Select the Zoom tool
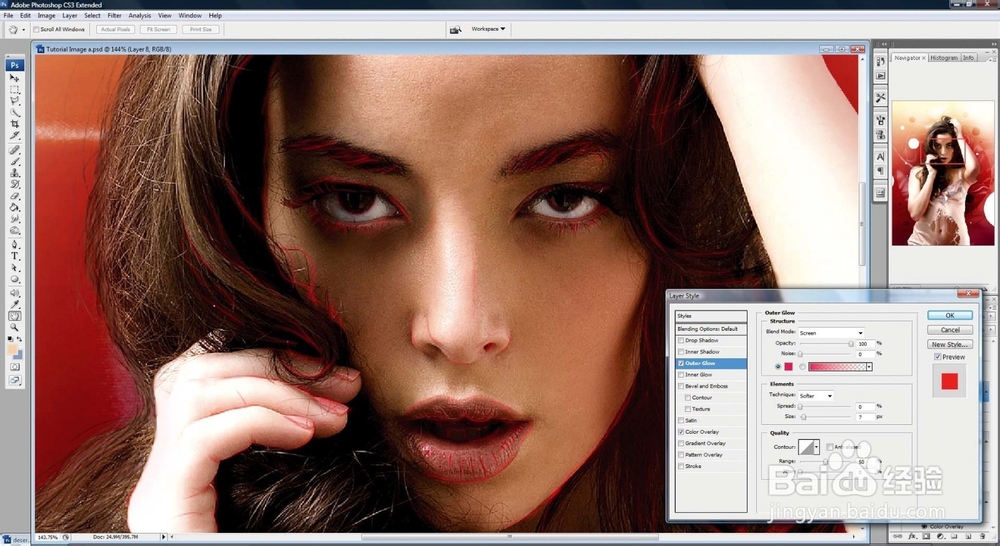 [14, 328]
